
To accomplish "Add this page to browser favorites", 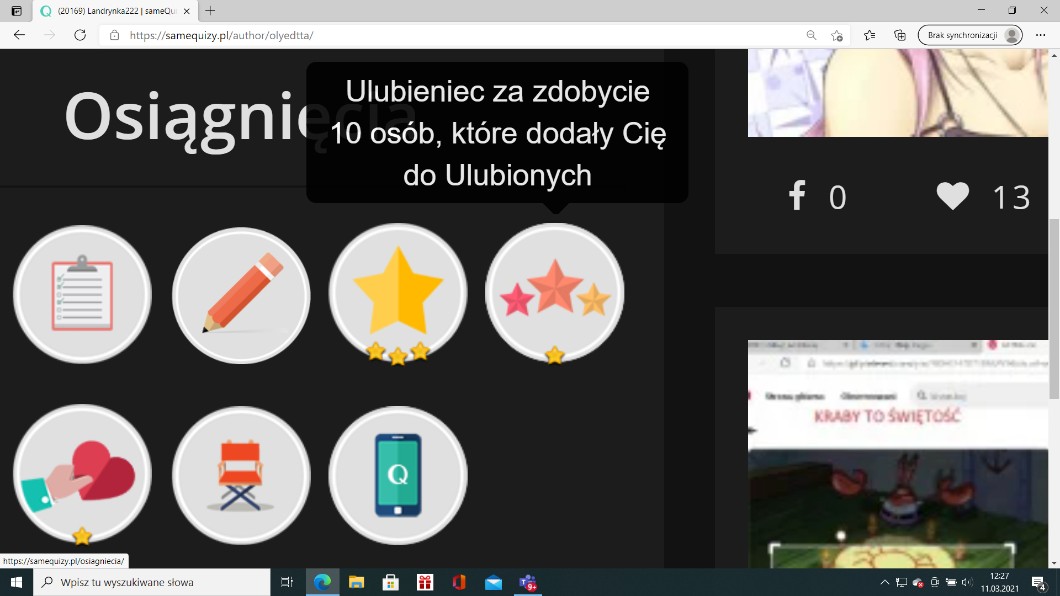I will tap(837, 35).
